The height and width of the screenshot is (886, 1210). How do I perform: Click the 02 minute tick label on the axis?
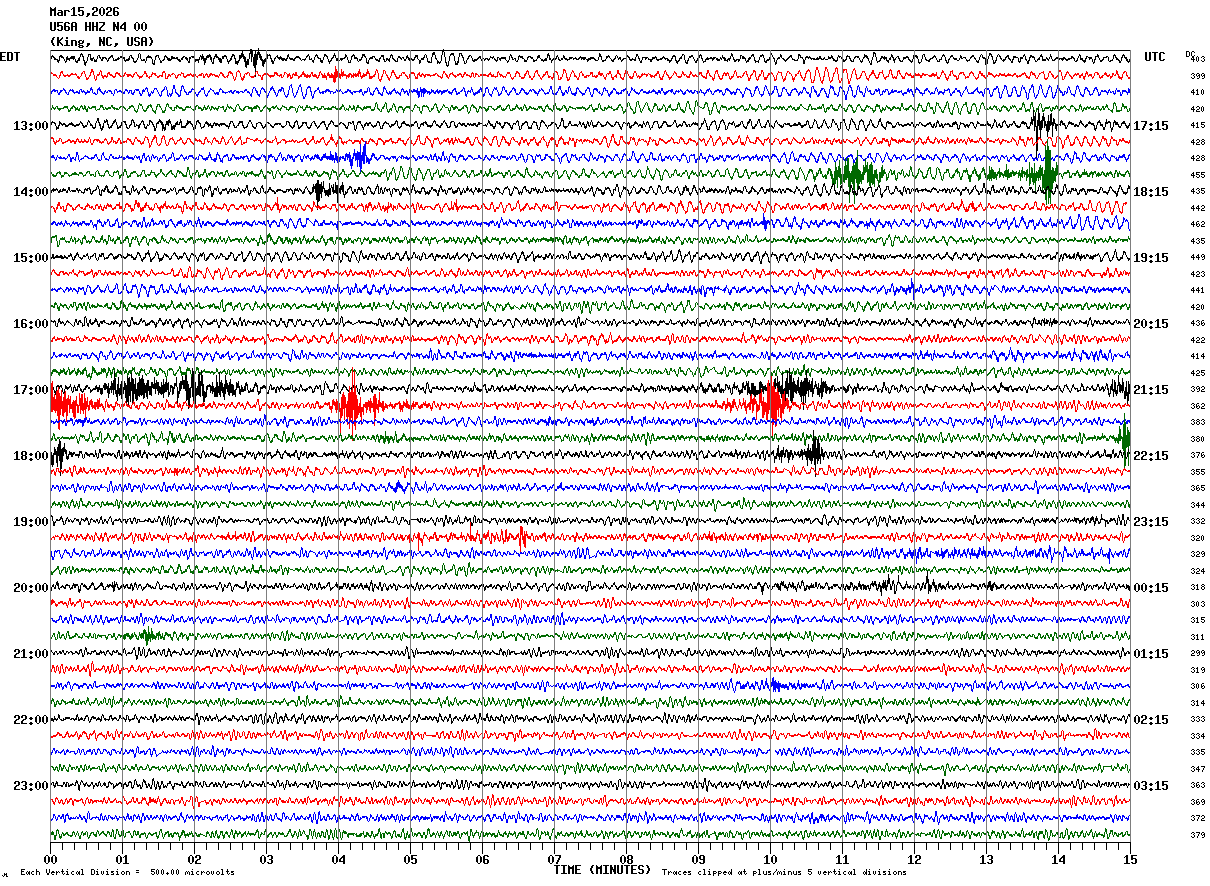194,859
